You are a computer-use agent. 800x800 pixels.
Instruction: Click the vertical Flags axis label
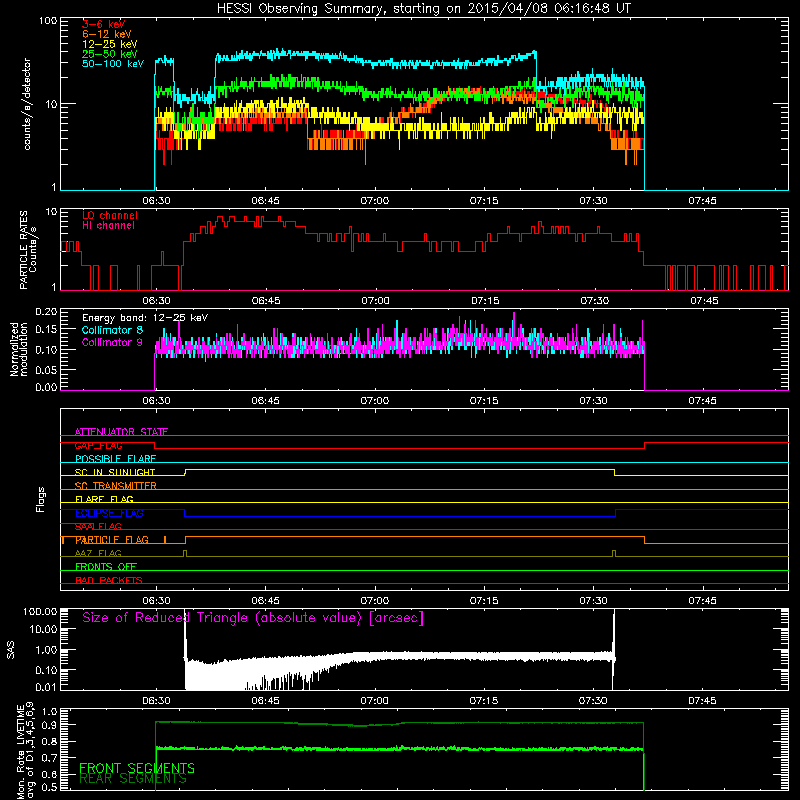[40, 499]
